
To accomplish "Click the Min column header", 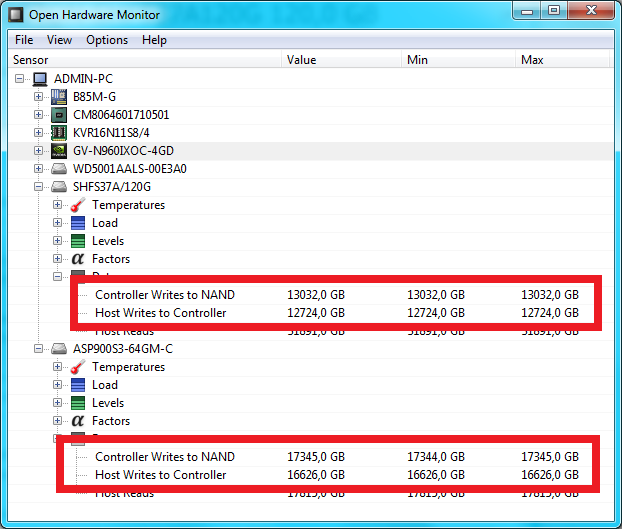I will (458, 60).
